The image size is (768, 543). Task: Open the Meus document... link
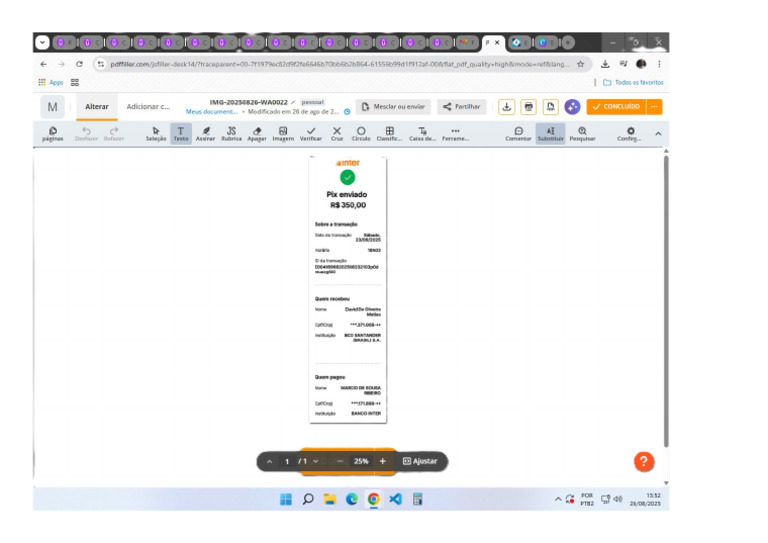coord(212,112)
